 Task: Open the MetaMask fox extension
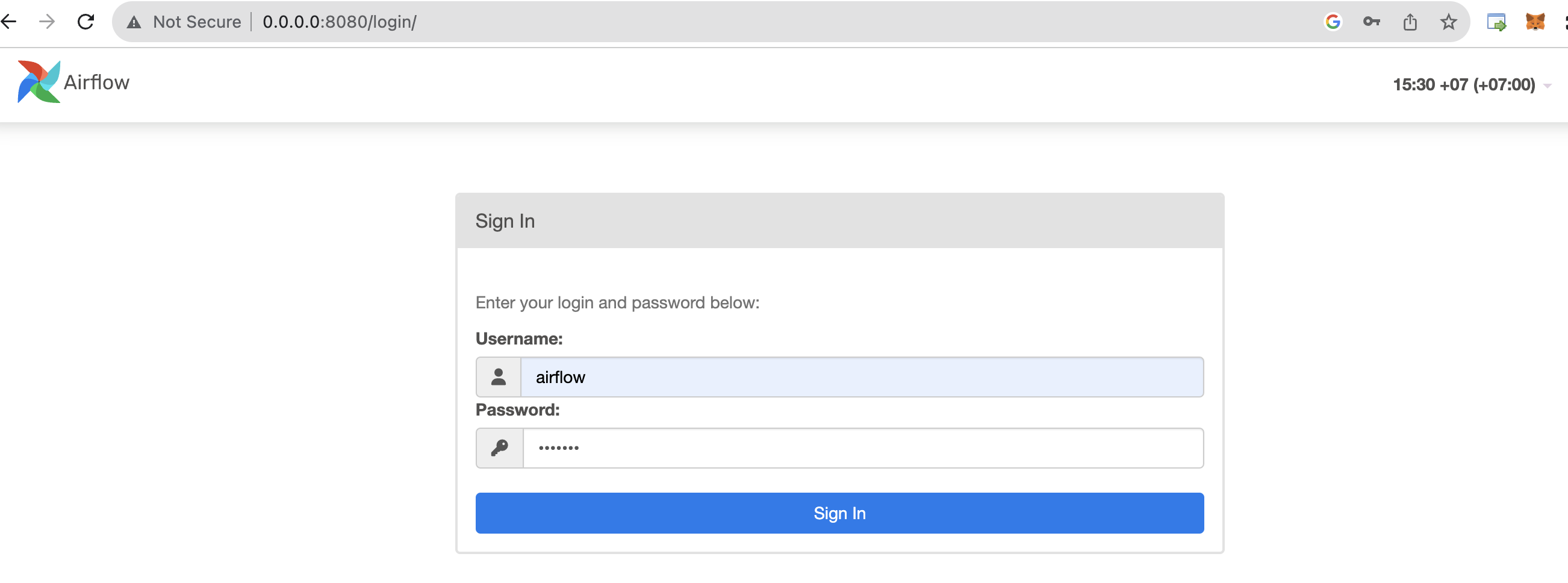click(x=1535, y=22)
